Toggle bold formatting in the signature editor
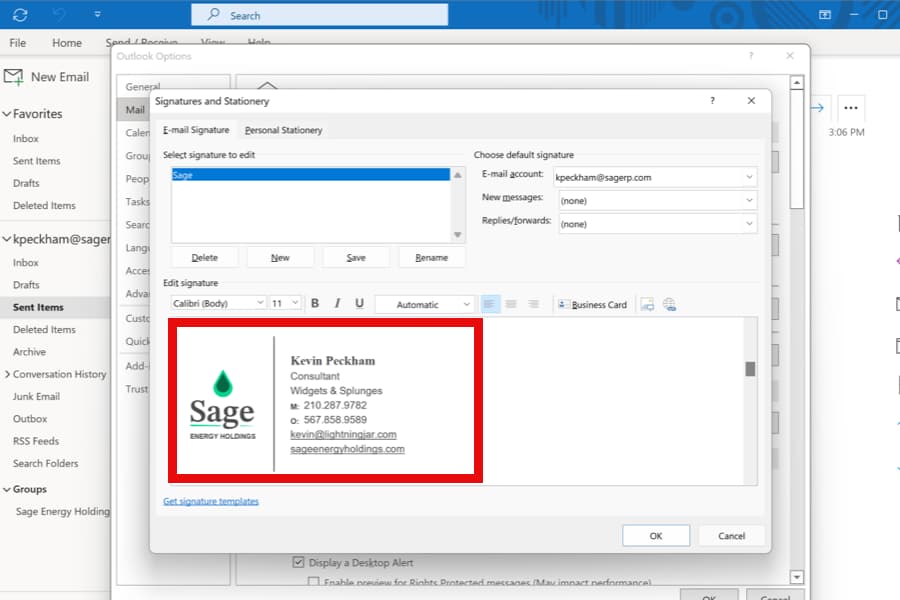 click(315, 303)
